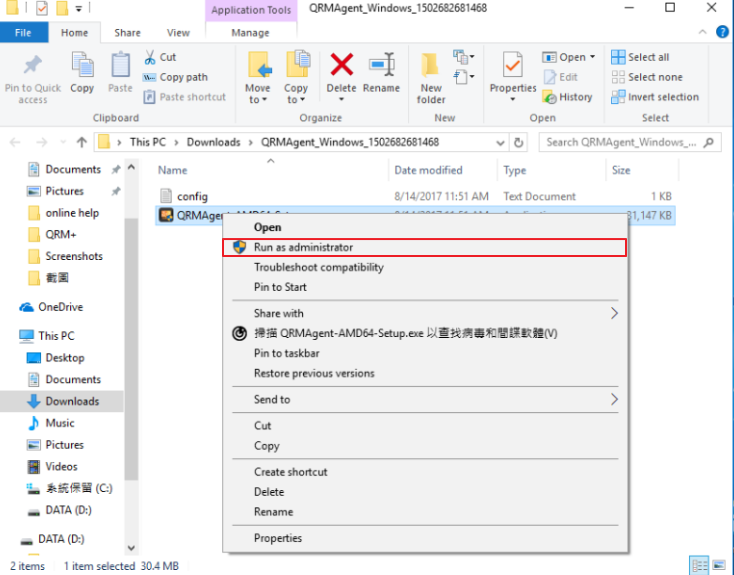
Task: Click Downloads in the address path
Action: click(213, 142)
